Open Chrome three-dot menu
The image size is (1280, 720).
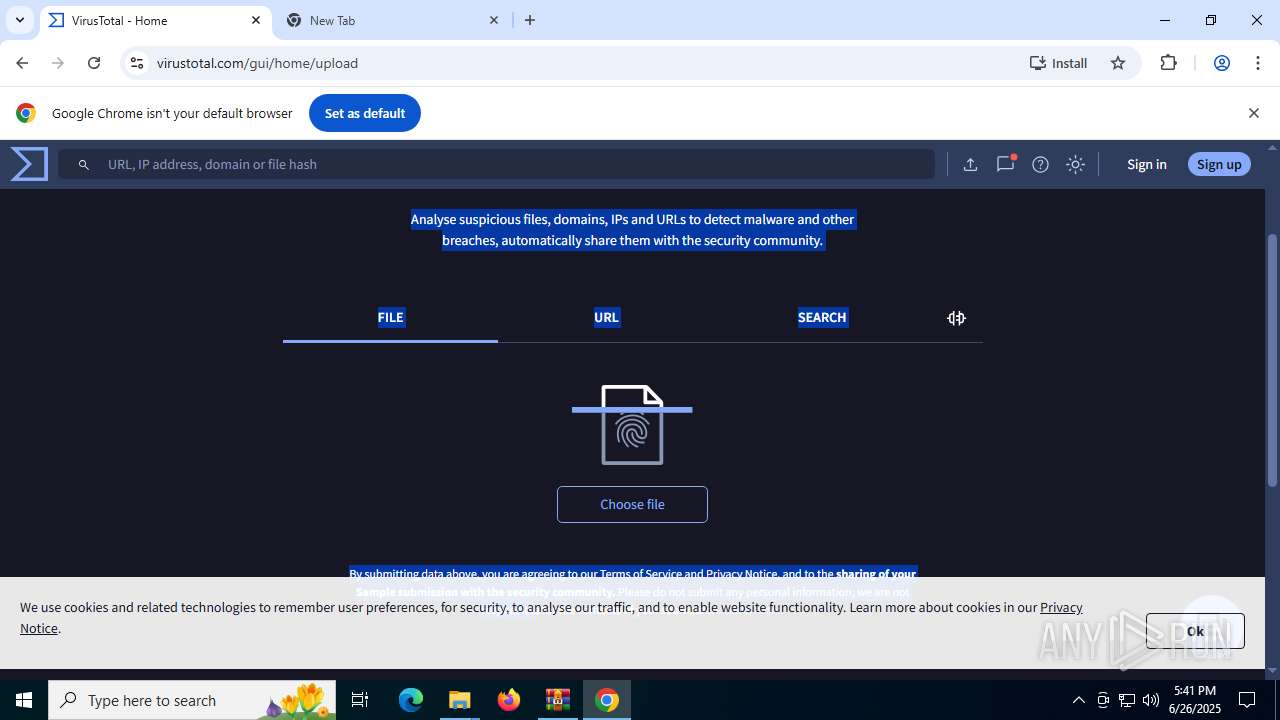pos(1257,63)
